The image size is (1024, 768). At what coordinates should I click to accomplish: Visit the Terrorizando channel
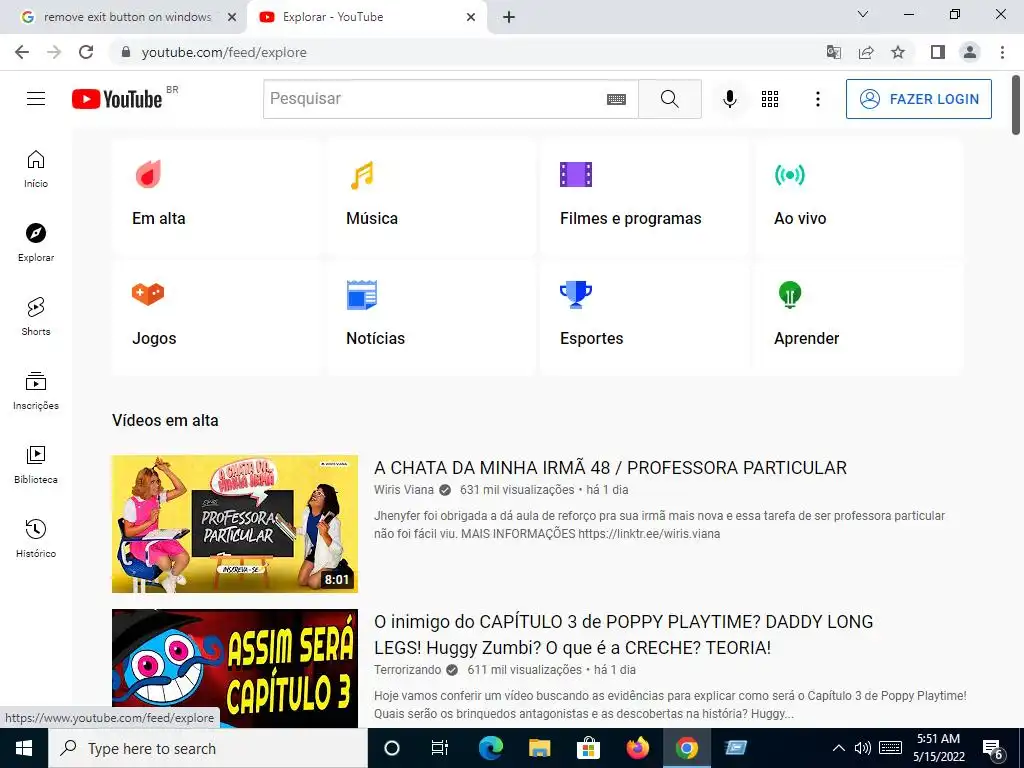408,670
